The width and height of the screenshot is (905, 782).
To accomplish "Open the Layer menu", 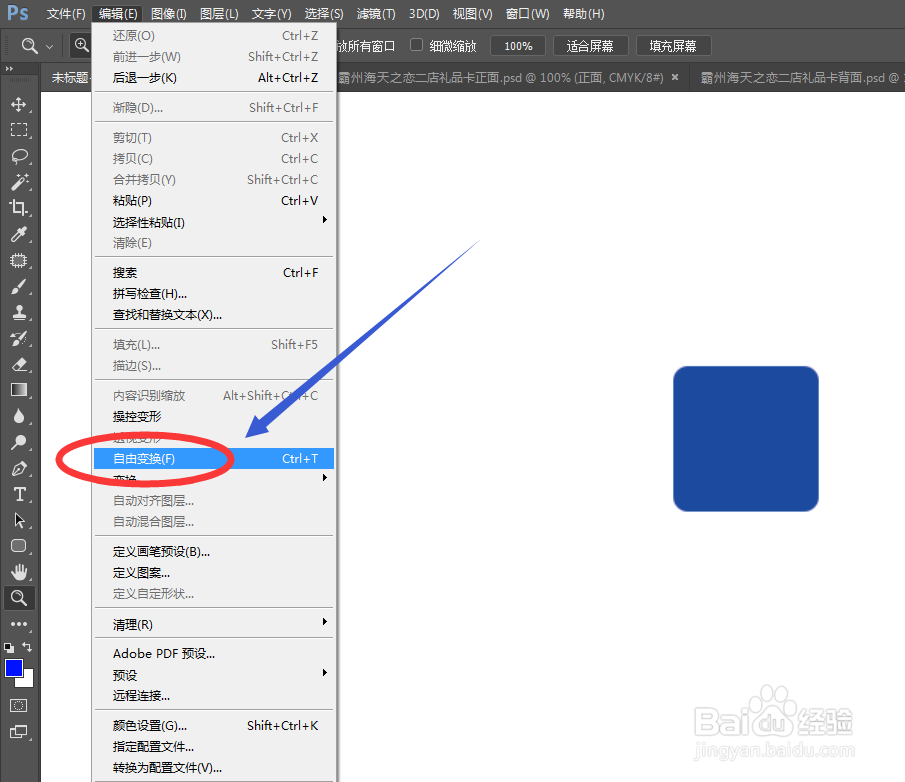I will point(219,14).
